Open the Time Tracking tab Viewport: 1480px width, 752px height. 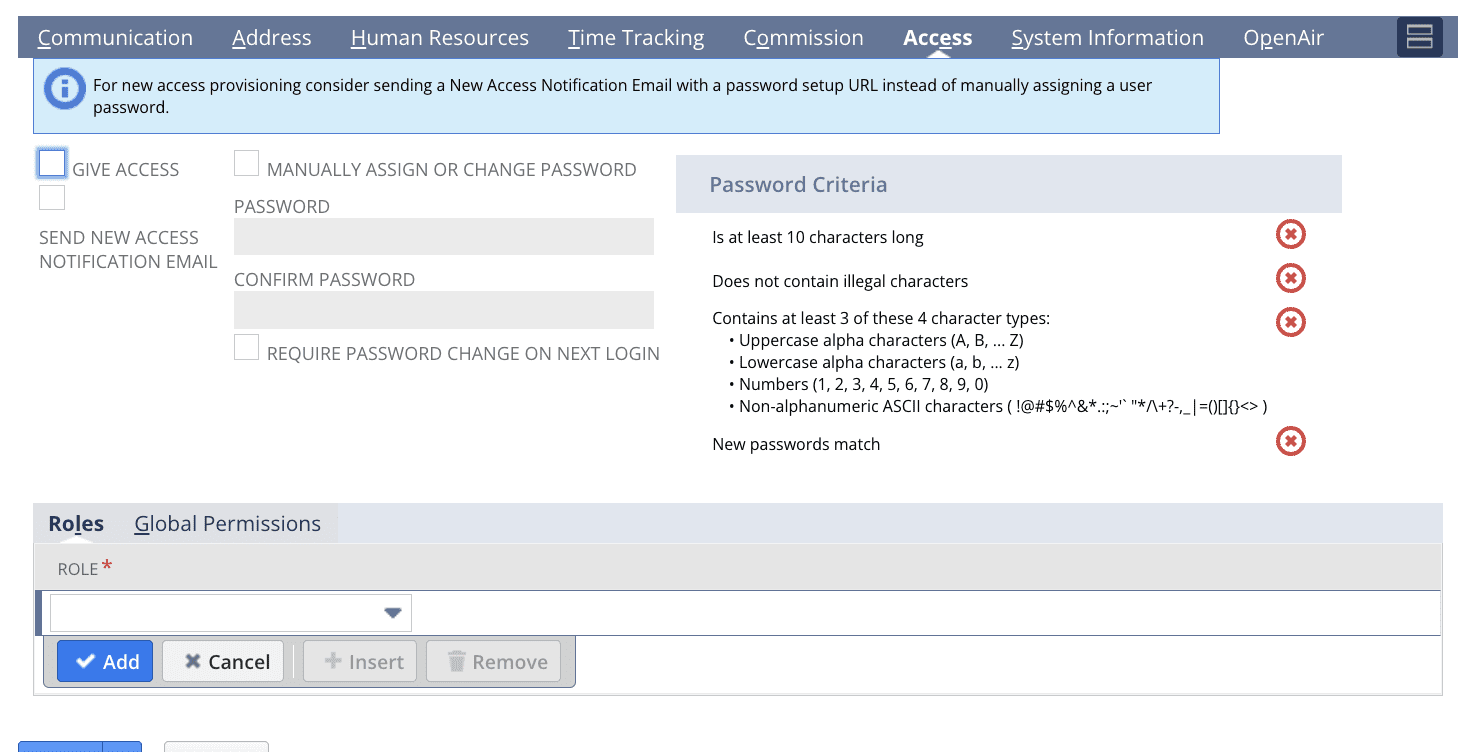click(636, 37)
